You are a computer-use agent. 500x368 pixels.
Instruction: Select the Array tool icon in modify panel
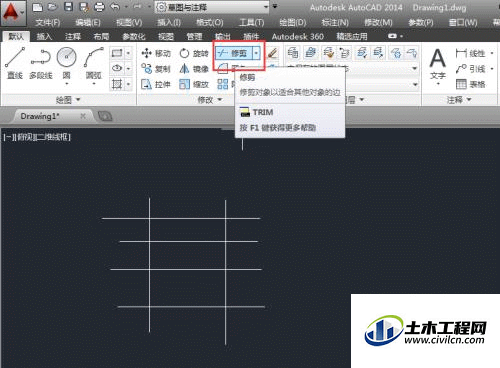223,84
